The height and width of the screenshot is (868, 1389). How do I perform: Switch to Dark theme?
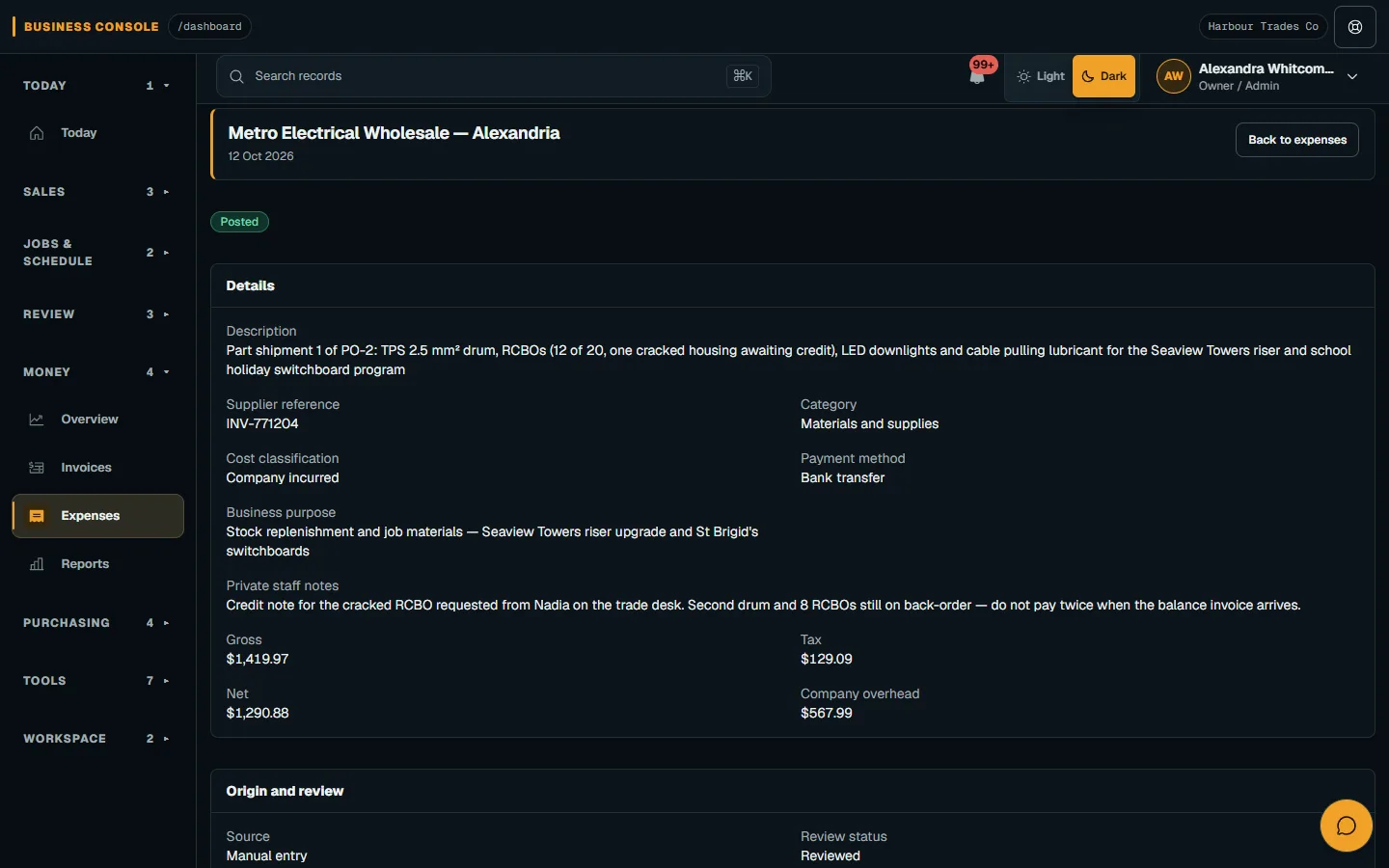(x=1103, y=76)
